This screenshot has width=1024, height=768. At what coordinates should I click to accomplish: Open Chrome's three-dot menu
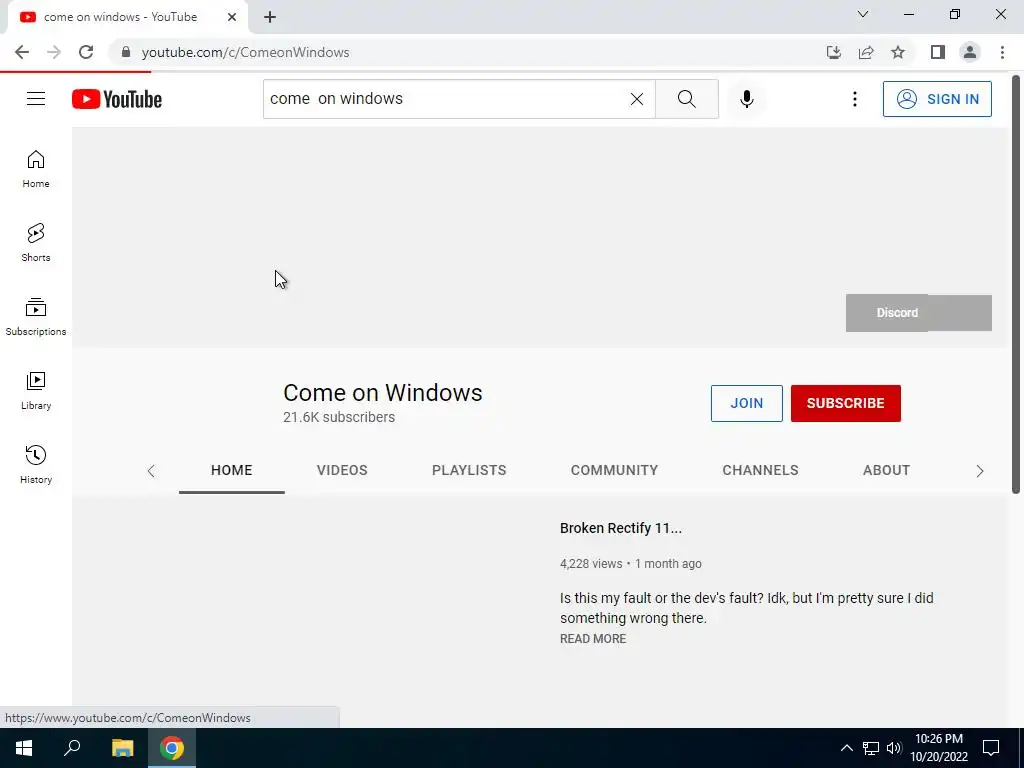[x=1002, y=52]
